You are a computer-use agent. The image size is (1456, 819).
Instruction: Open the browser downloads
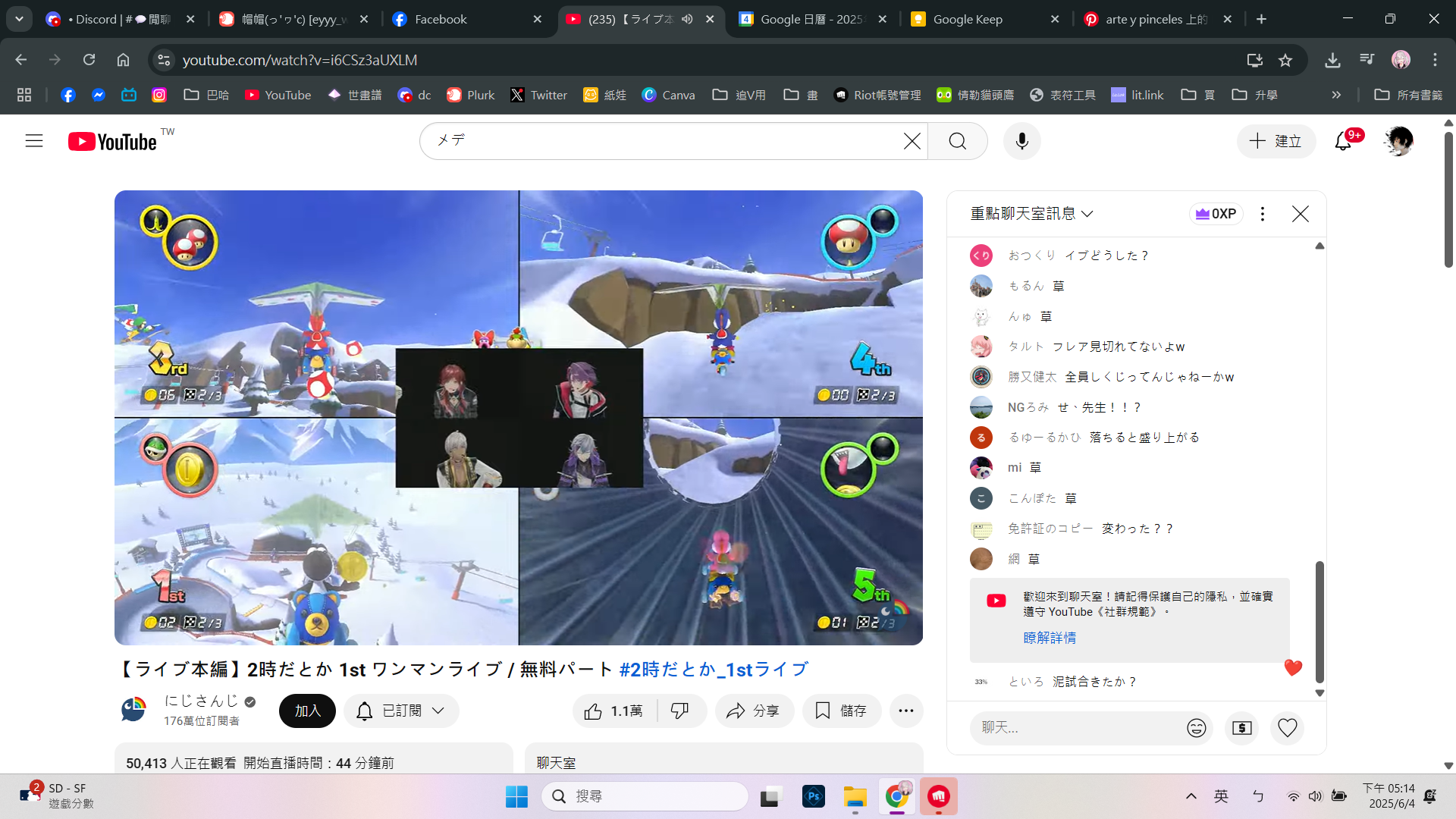coord(1332,60)
